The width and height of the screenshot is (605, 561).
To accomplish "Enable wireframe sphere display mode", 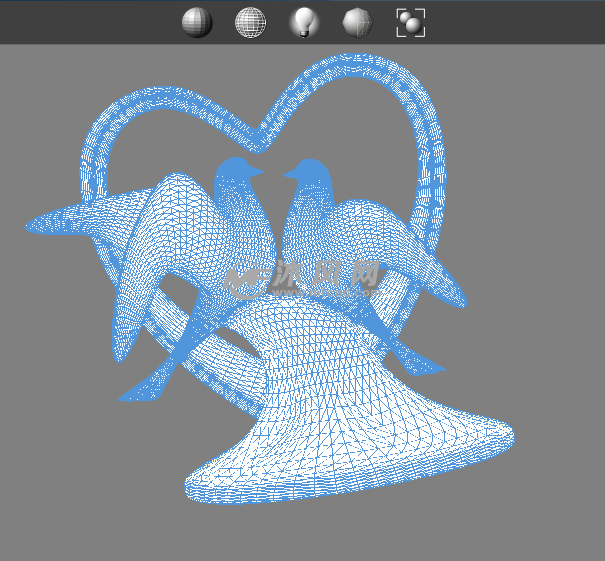I will [250, 22].
